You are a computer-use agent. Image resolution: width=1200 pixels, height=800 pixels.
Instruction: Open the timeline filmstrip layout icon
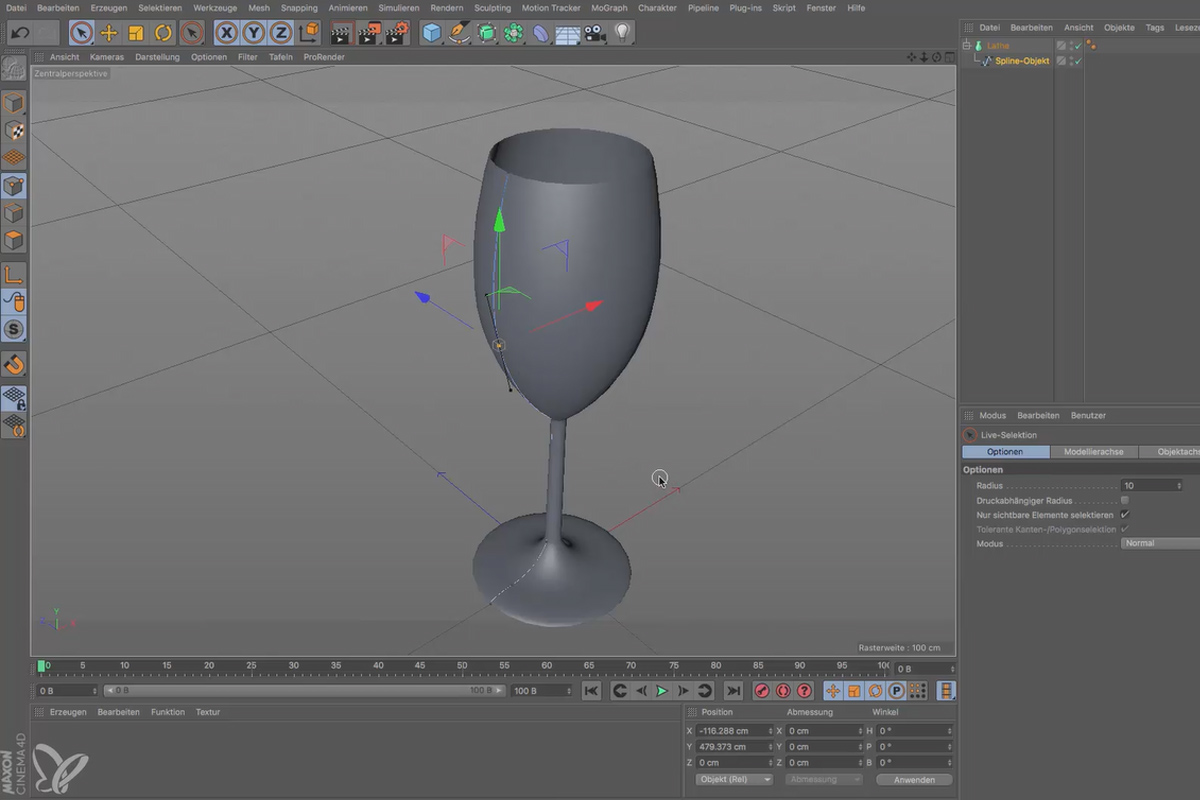click(x=946, y=691)
